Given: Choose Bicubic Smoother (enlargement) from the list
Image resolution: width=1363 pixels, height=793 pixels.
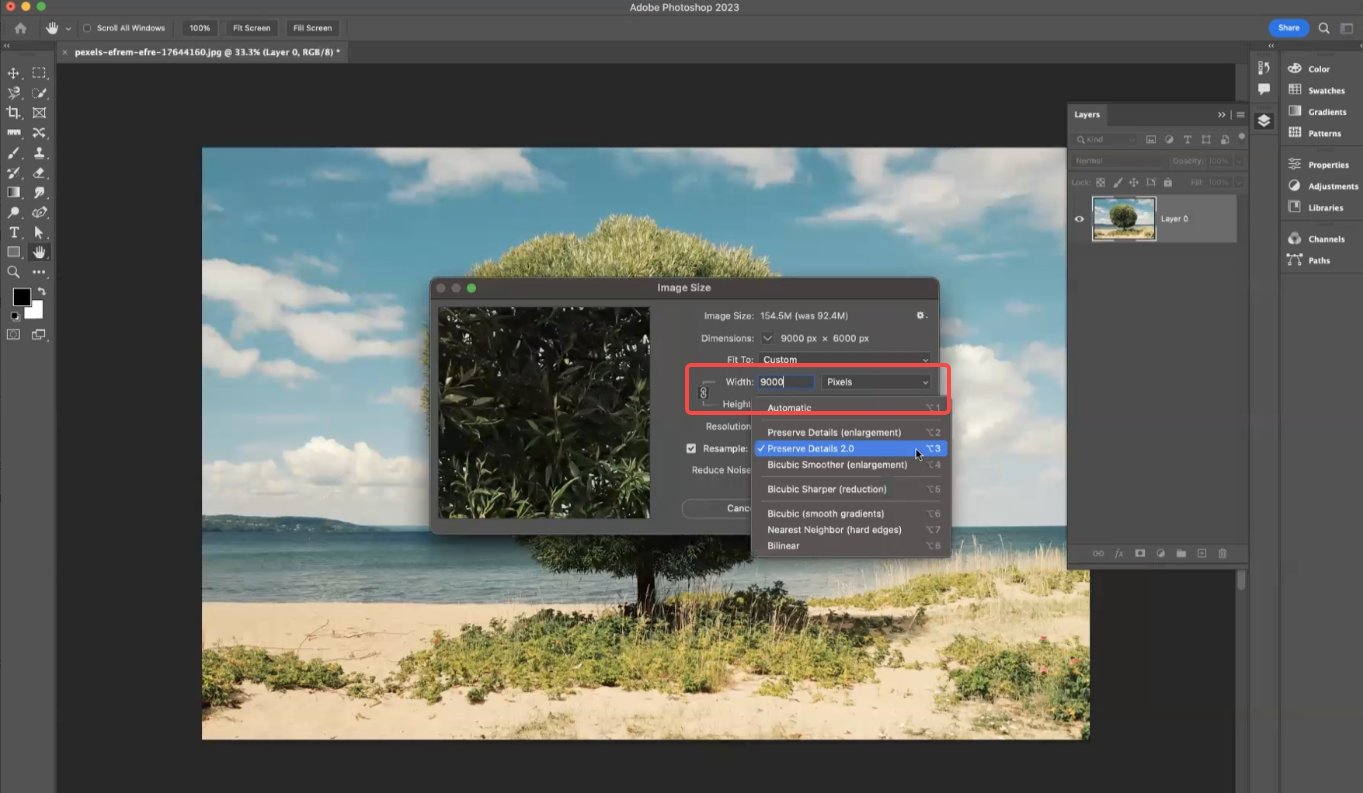Looking at the screenshot, I should coord(839,465).
